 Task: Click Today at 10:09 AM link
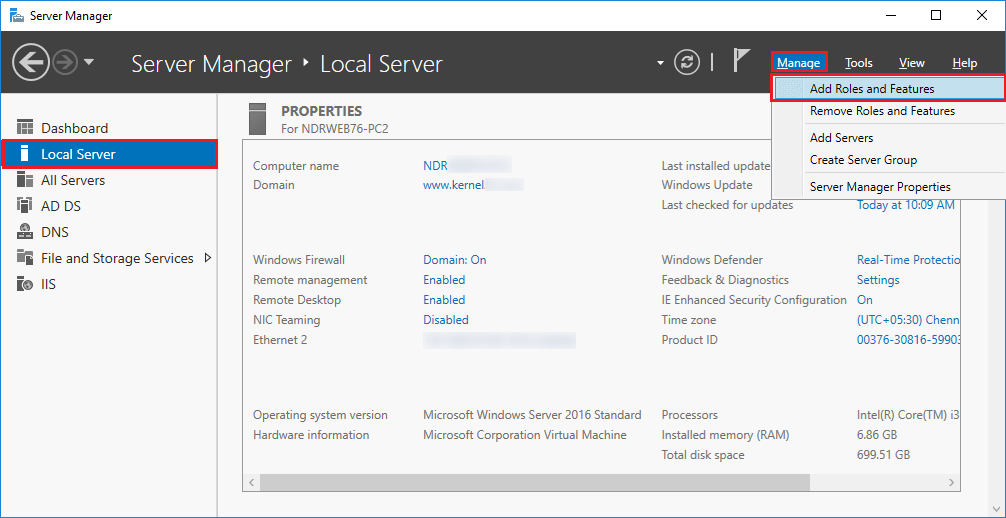906,205
